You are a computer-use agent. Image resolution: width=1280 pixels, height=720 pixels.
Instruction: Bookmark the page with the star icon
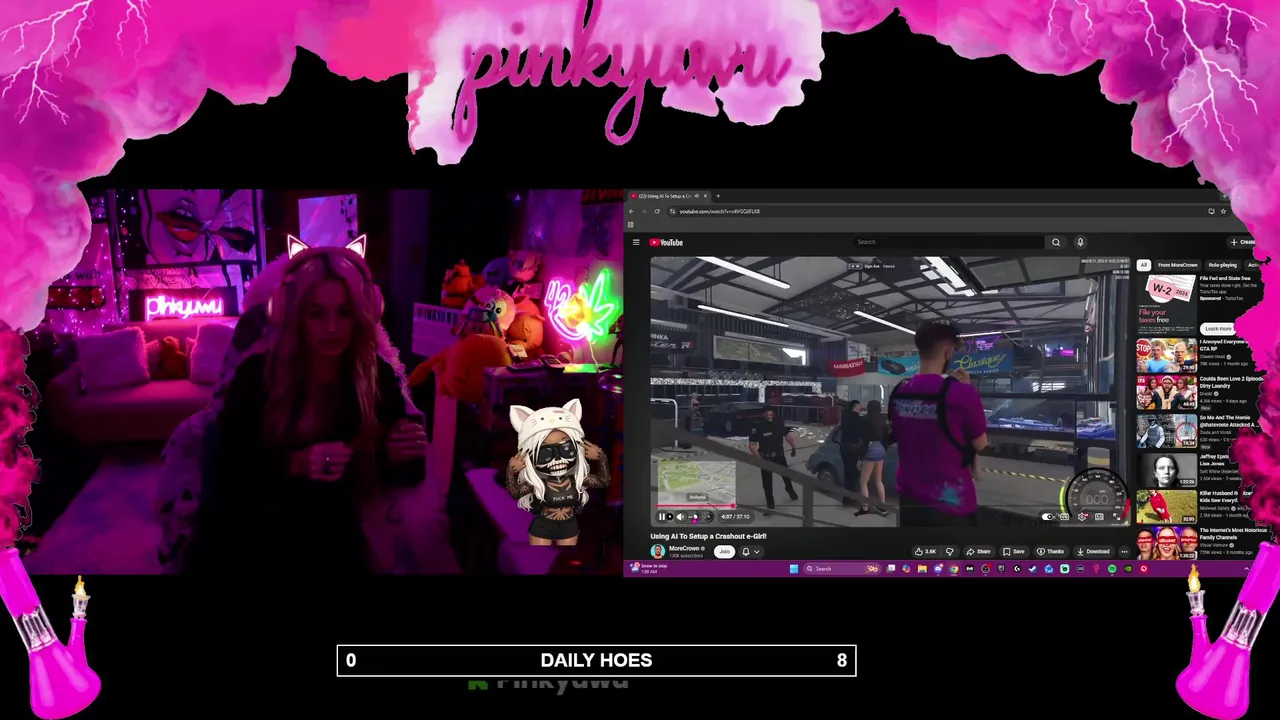[x=1223, y=211]
